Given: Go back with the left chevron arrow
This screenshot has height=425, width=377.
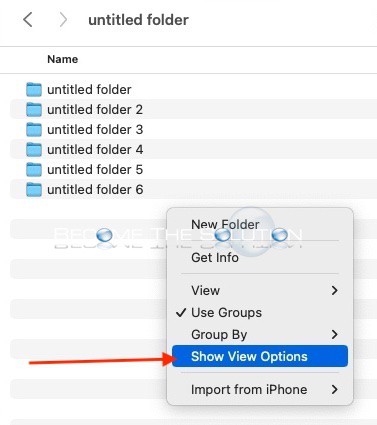Looking at the screenshot, I should point(28,20).
